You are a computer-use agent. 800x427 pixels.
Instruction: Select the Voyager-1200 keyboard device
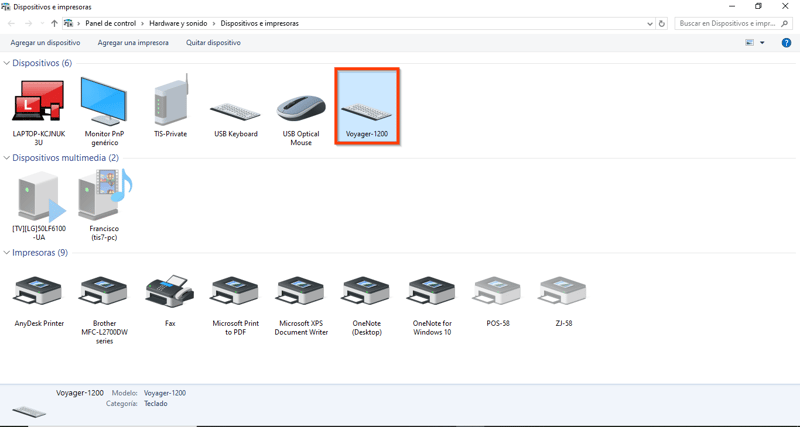pyautogui.click(x=366, y=107)
